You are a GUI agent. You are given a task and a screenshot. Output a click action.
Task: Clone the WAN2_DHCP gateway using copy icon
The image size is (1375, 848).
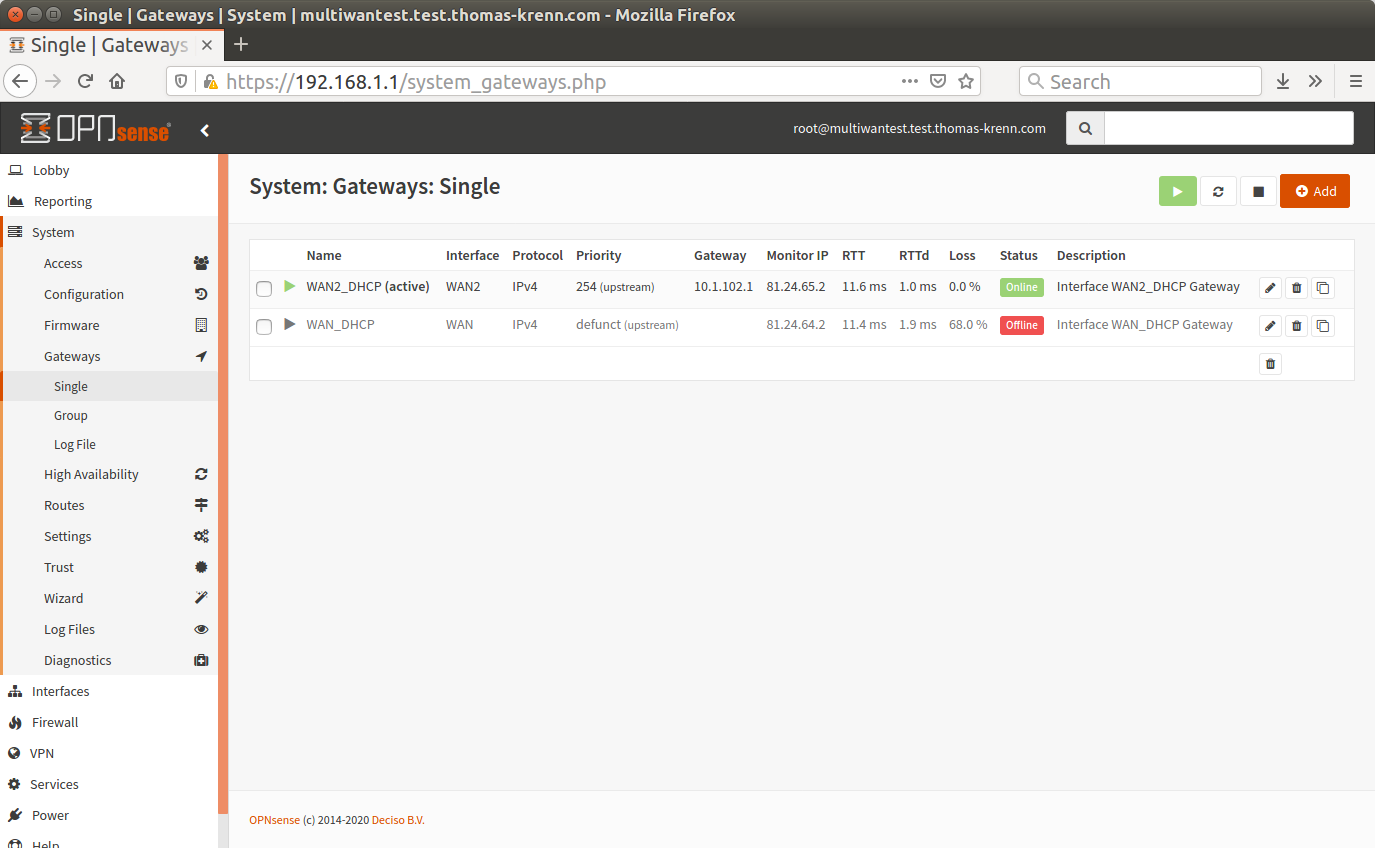click(x=1322, y=287)
